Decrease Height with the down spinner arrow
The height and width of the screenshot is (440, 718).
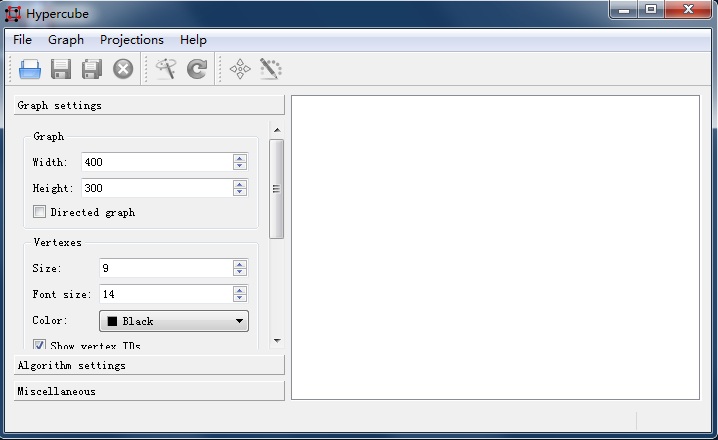point(240,192)
